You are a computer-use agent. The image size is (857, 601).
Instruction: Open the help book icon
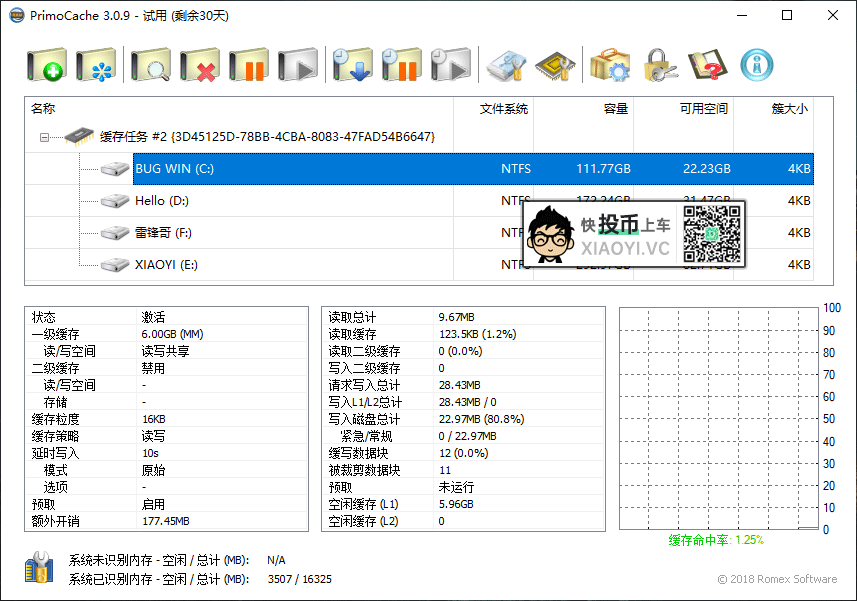(x=708, y=66)
